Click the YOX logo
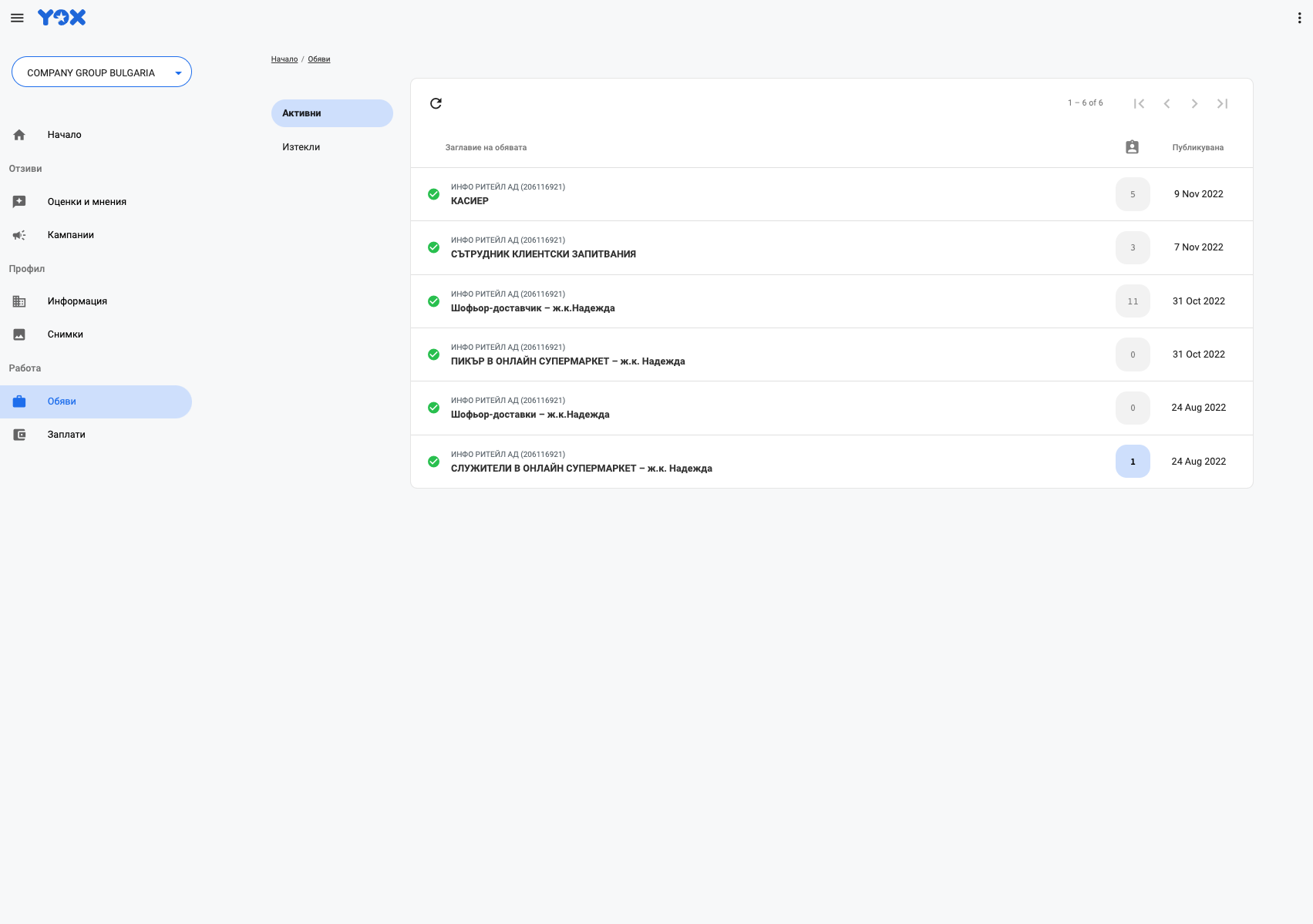The image size is (1313, 924). click(x=62, y=18)
